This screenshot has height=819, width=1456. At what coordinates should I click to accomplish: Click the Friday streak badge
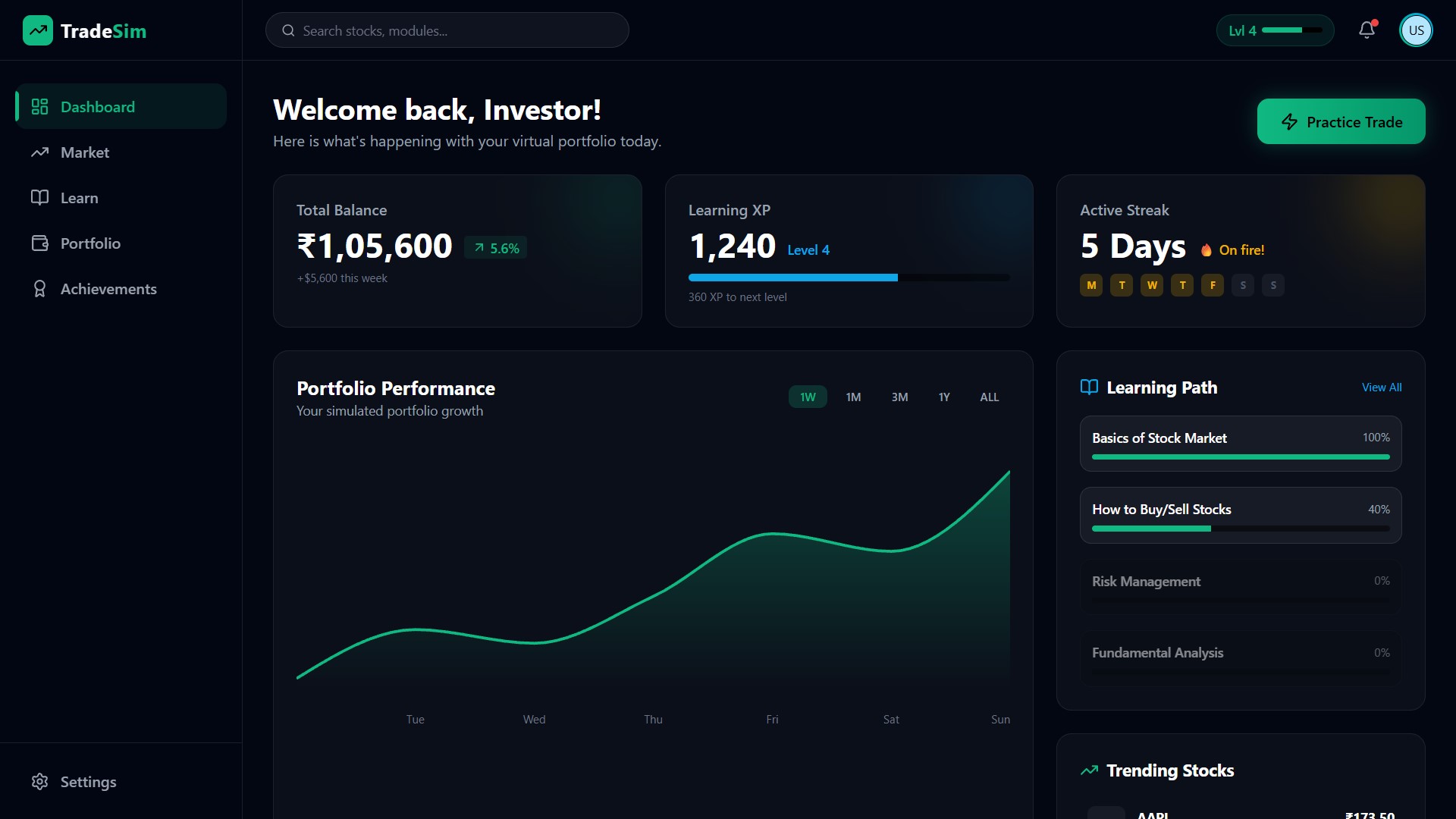[1213, 285]
